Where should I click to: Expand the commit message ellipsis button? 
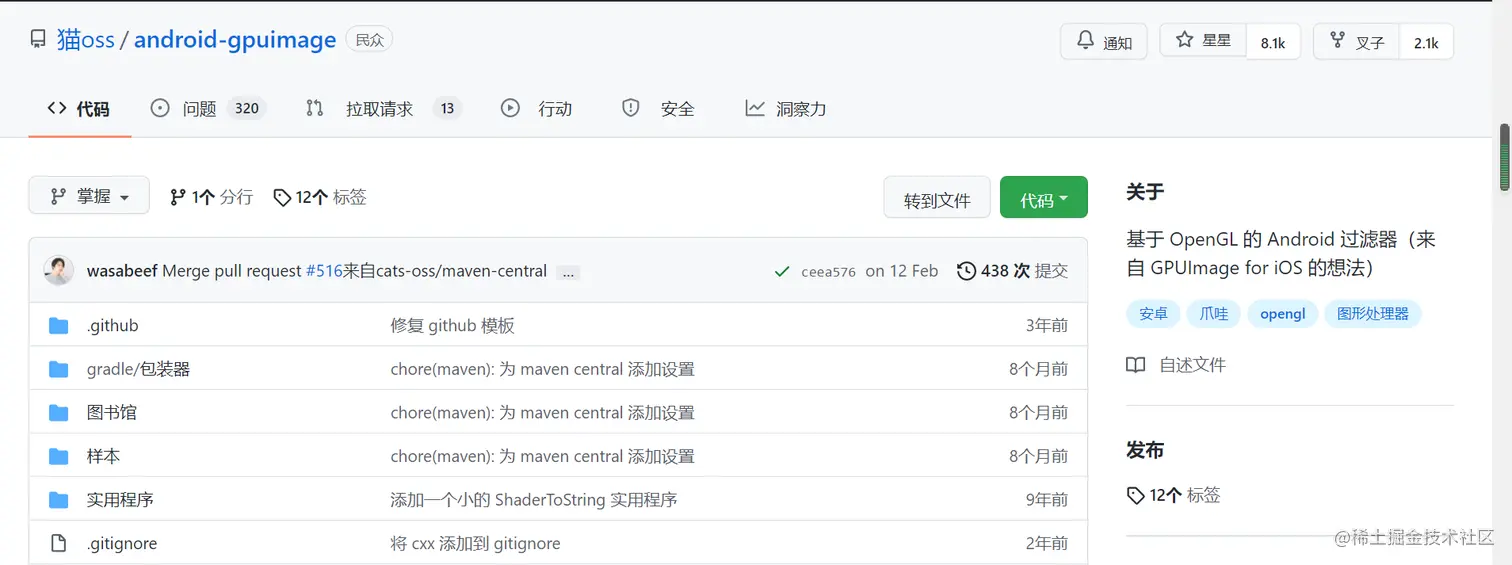[568, 272]
